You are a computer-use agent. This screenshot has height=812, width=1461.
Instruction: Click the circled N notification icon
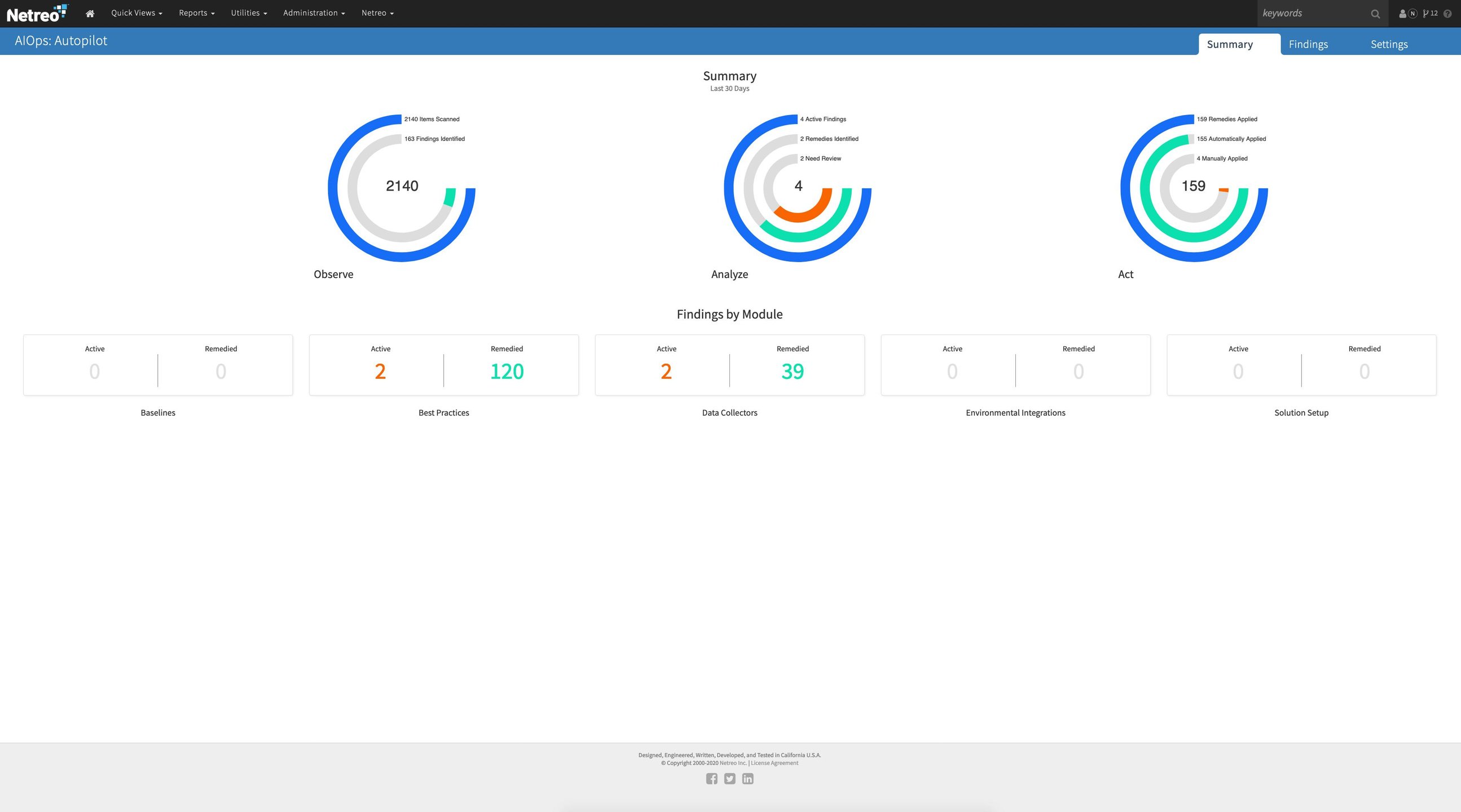(1412, 13)
